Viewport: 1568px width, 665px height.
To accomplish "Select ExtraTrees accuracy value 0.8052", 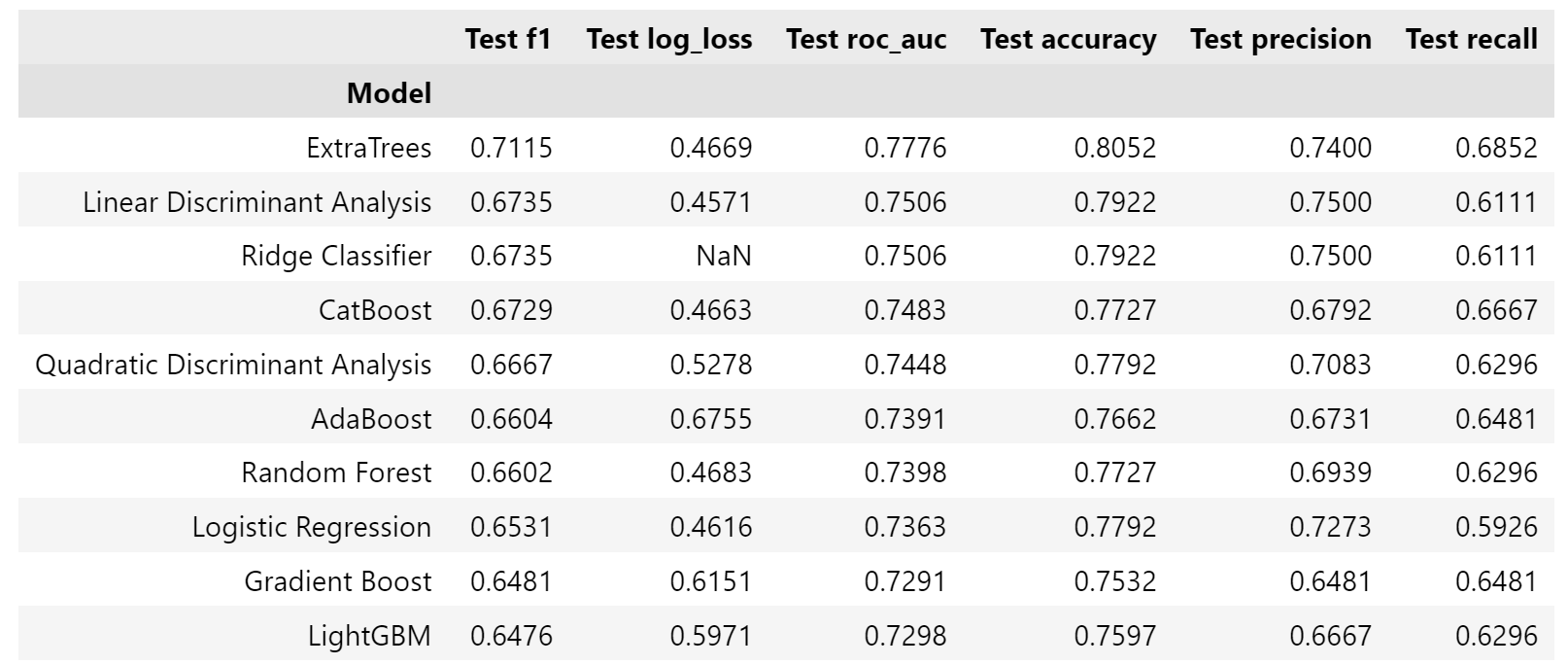I will 1114,148.
